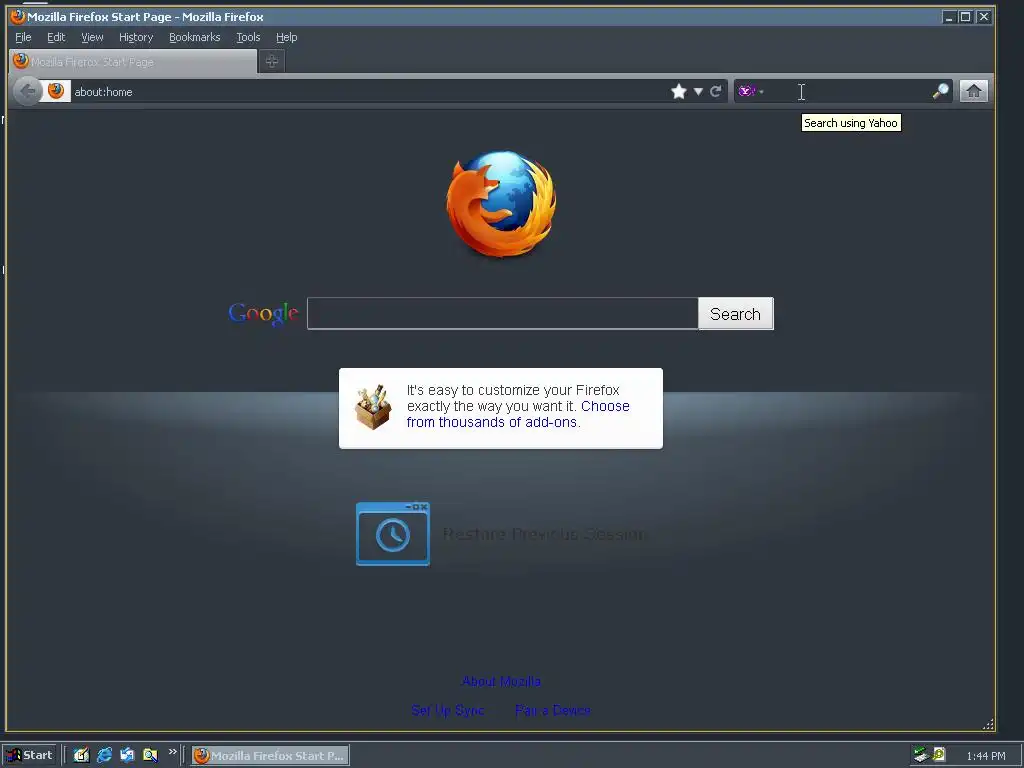Bookmark this page with the star

point(679,91)
